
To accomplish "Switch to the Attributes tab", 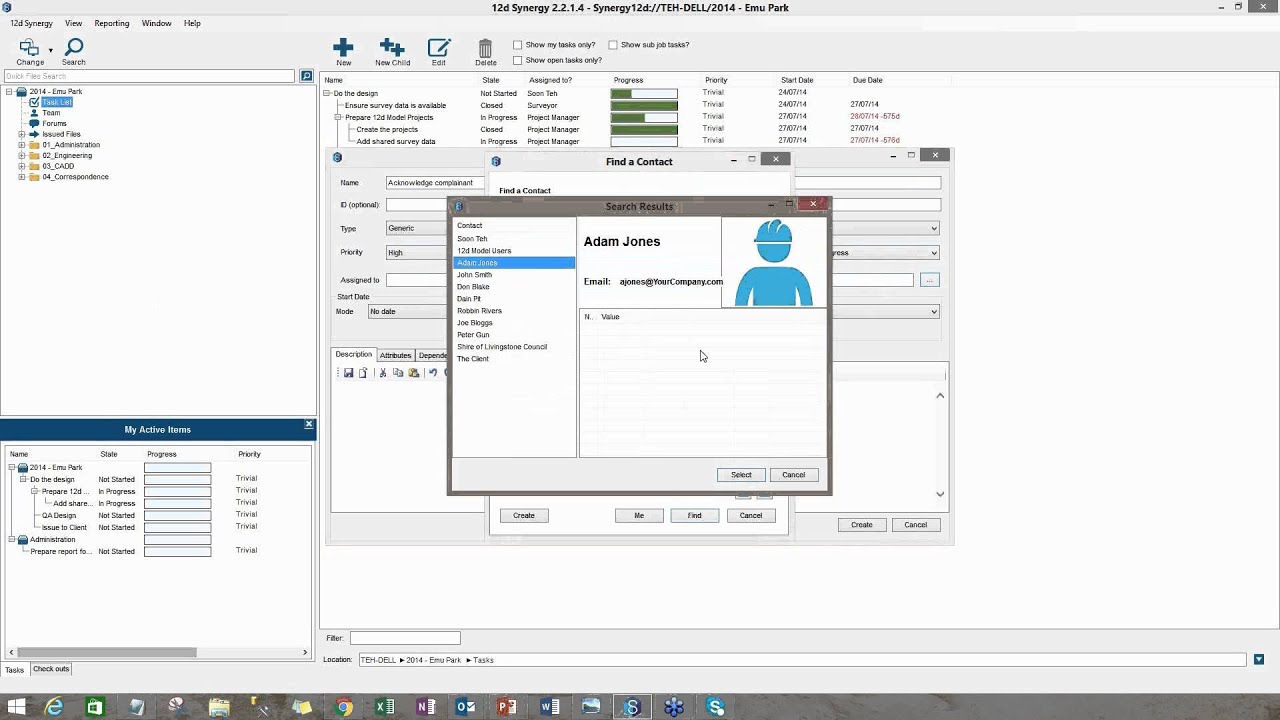I will [x=395, y=355].
